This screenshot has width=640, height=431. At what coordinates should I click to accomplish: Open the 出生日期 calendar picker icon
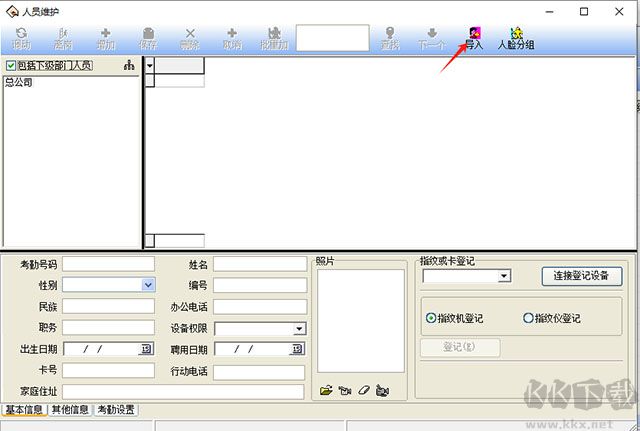coord(146,349)
